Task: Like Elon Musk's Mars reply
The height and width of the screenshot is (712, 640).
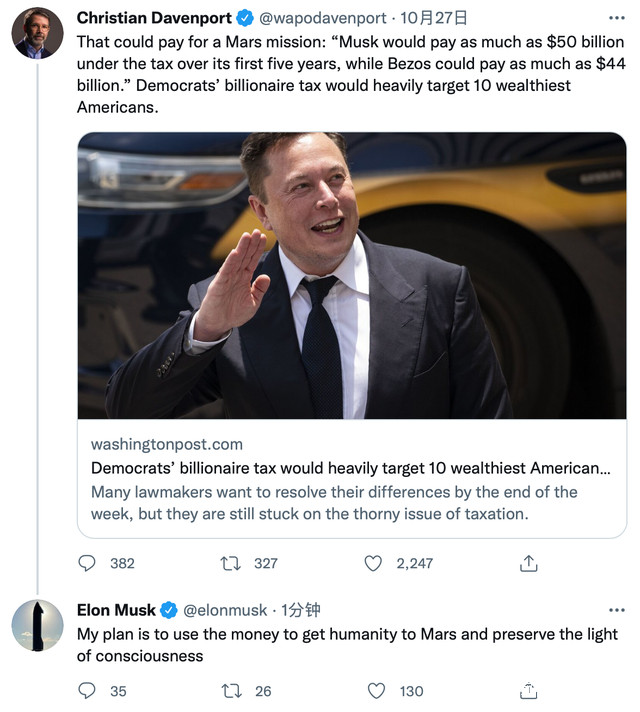Action: tap(377, 690)
